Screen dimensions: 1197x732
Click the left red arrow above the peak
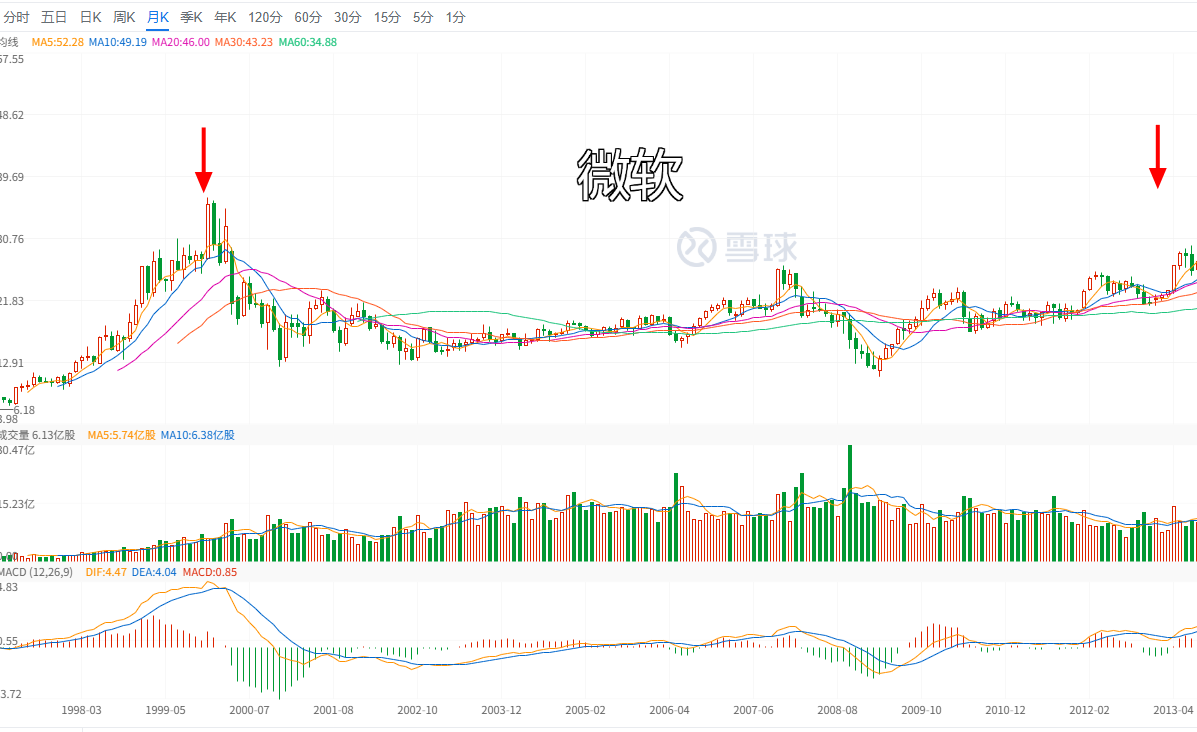[204, 159]
